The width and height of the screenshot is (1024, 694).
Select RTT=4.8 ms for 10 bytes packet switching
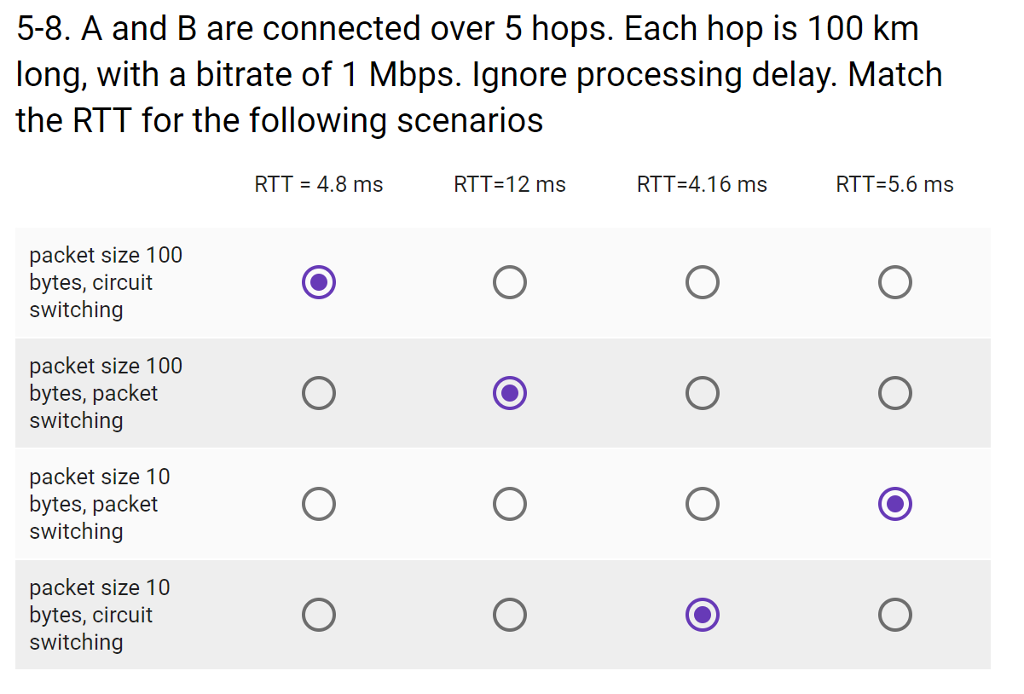[x=318, y=504]
